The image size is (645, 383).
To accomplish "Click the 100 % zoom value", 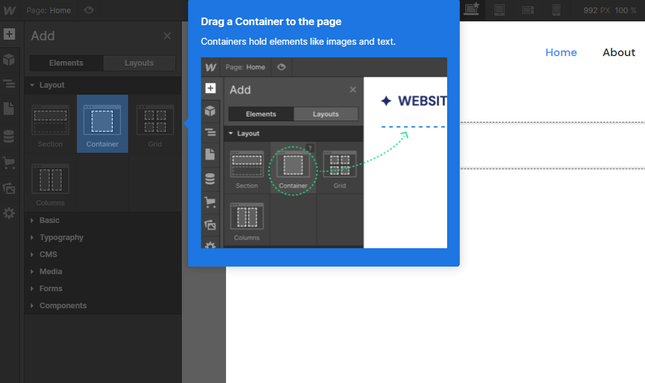I will [x=626, y=10].
